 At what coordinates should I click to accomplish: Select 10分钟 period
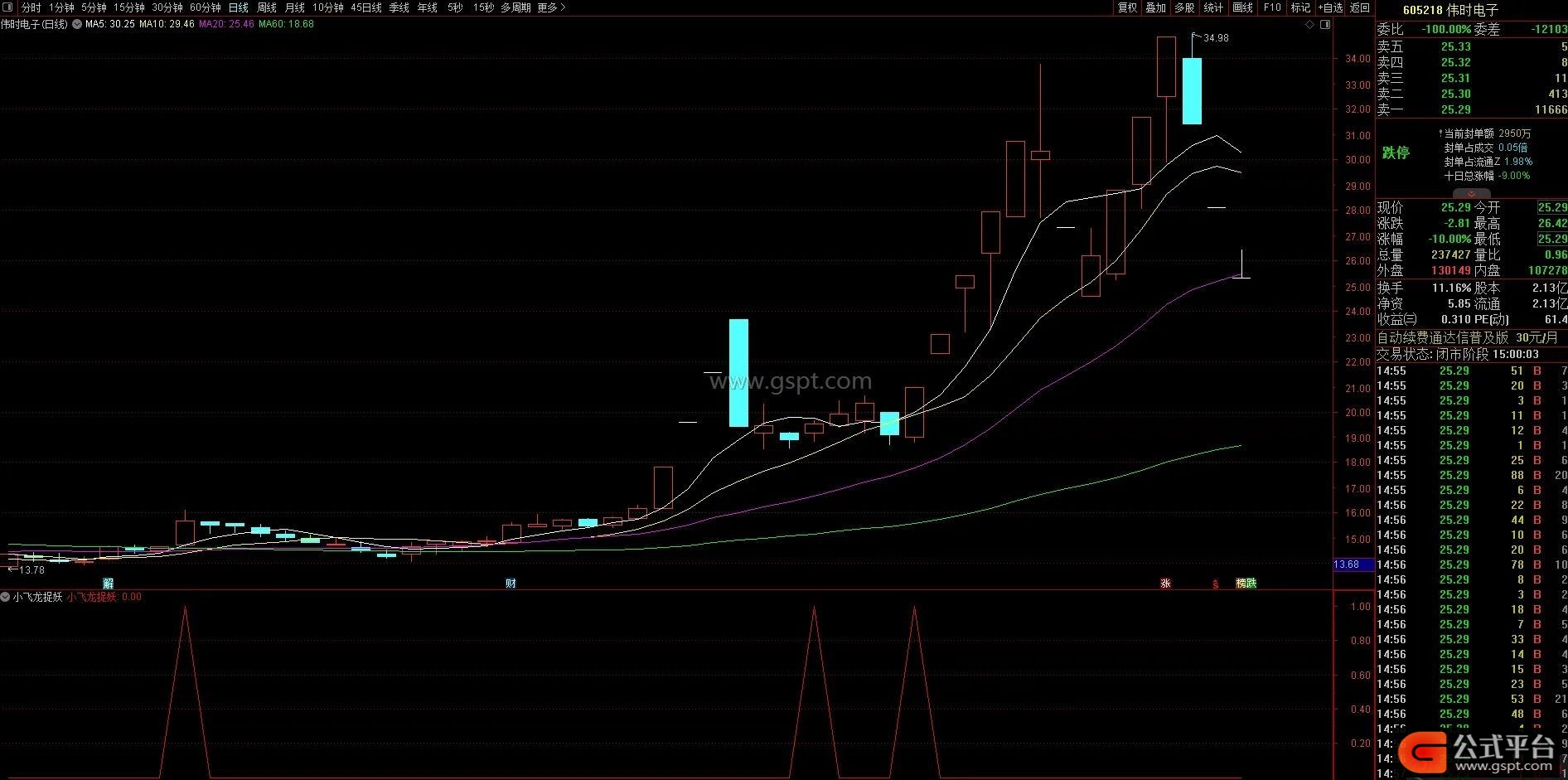pos(327,7)
